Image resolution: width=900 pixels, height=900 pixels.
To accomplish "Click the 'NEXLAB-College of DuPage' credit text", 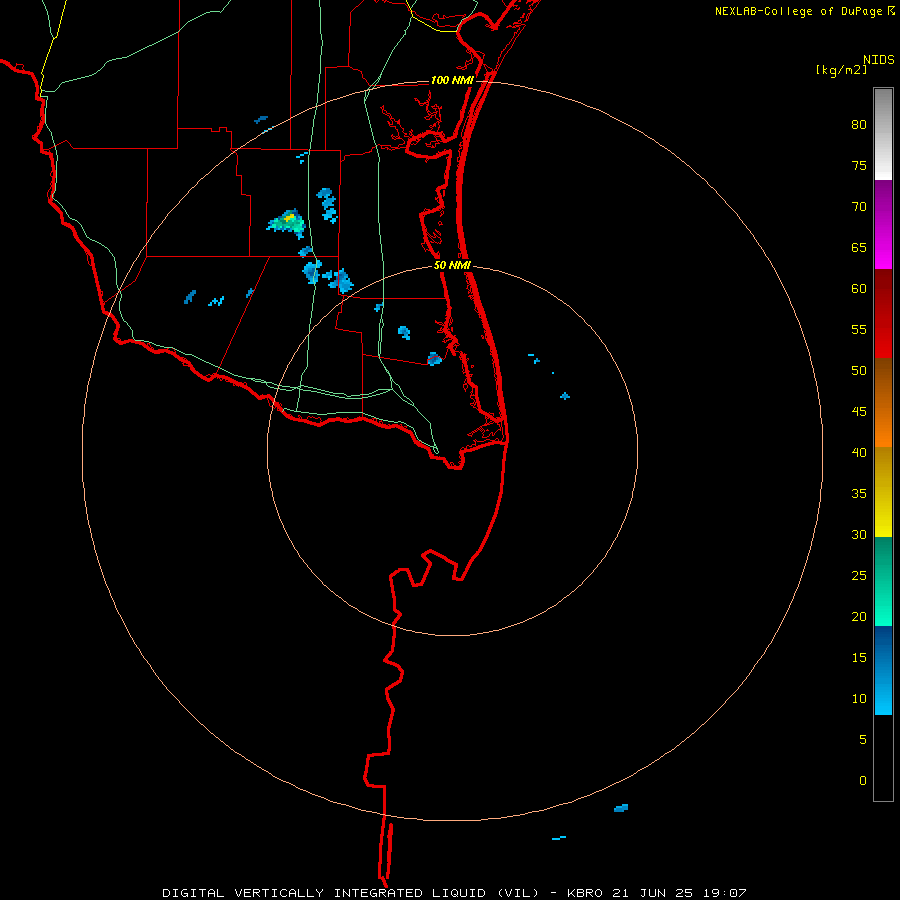I will [798, 11].
